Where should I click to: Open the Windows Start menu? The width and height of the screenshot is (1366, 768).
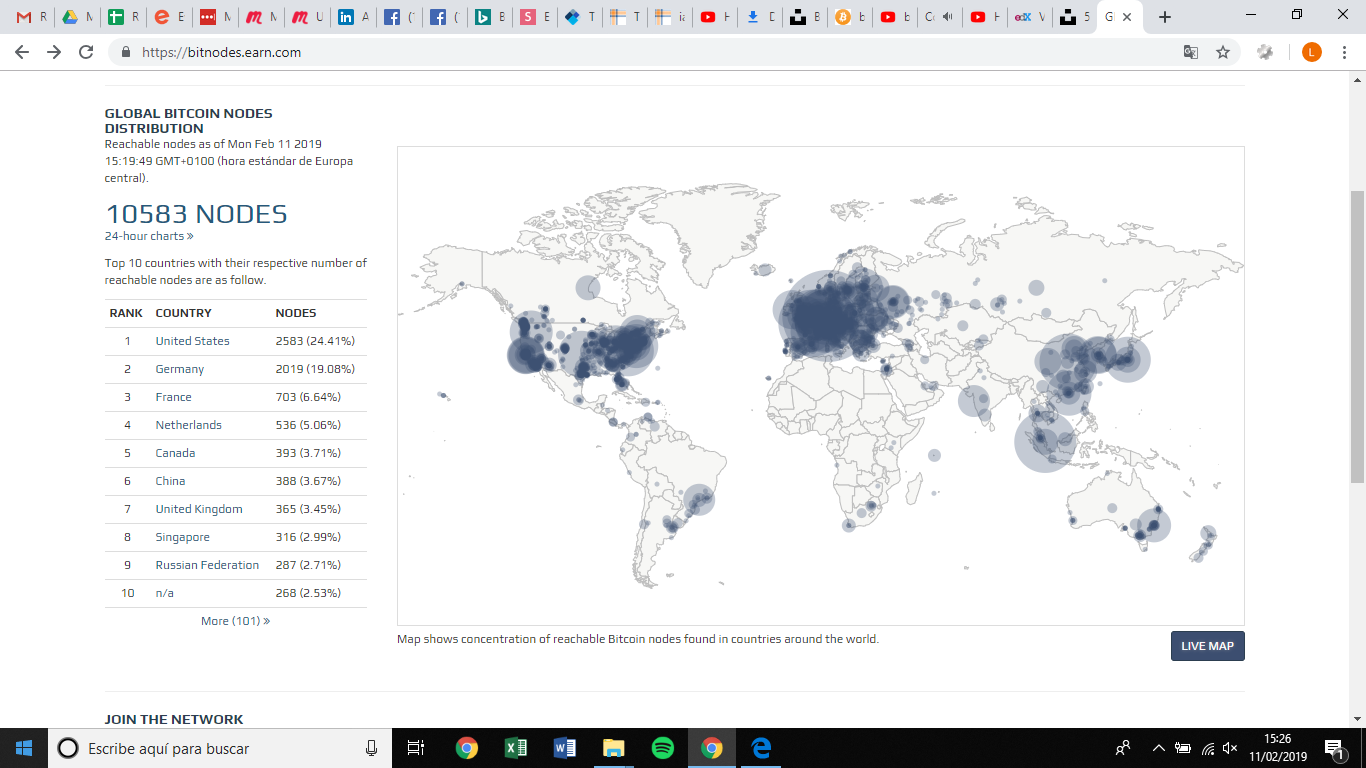(x=24, y=748)
